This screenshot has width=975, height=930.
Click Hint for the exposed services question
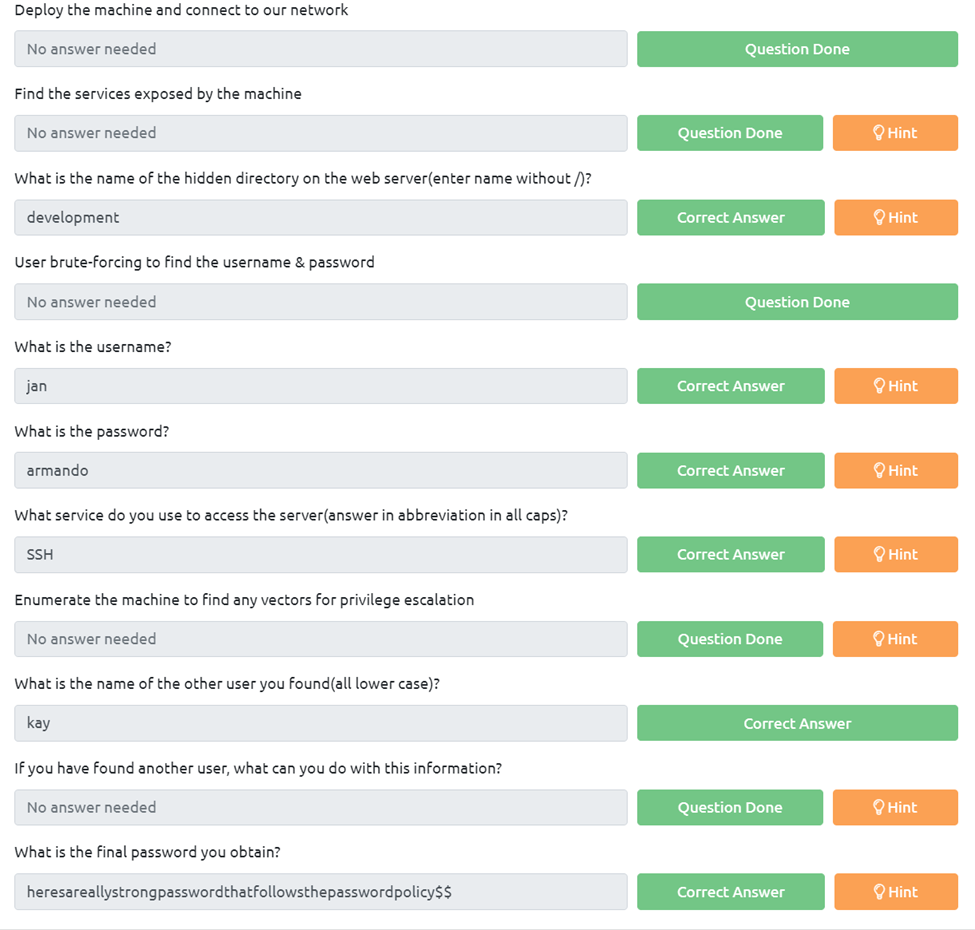895,133
